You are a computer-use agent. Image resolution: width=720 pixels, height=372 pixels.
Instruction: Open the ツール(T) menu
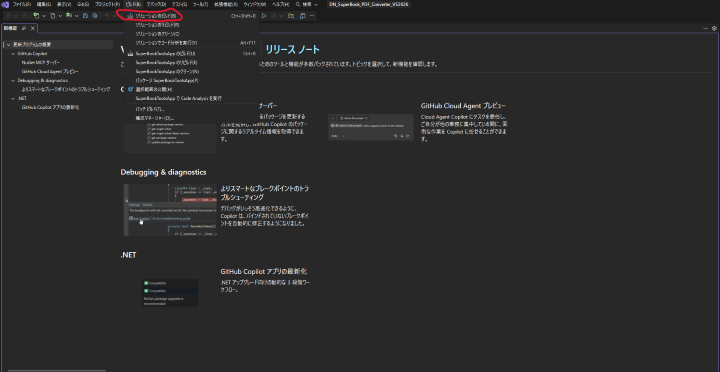click(x=200, y=4)
